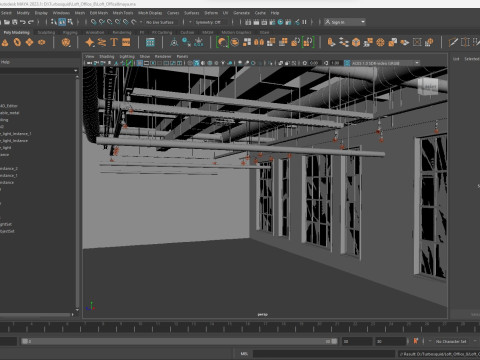Switch to the Rendering shelf tab
The image size is (480, 360).
122,32
